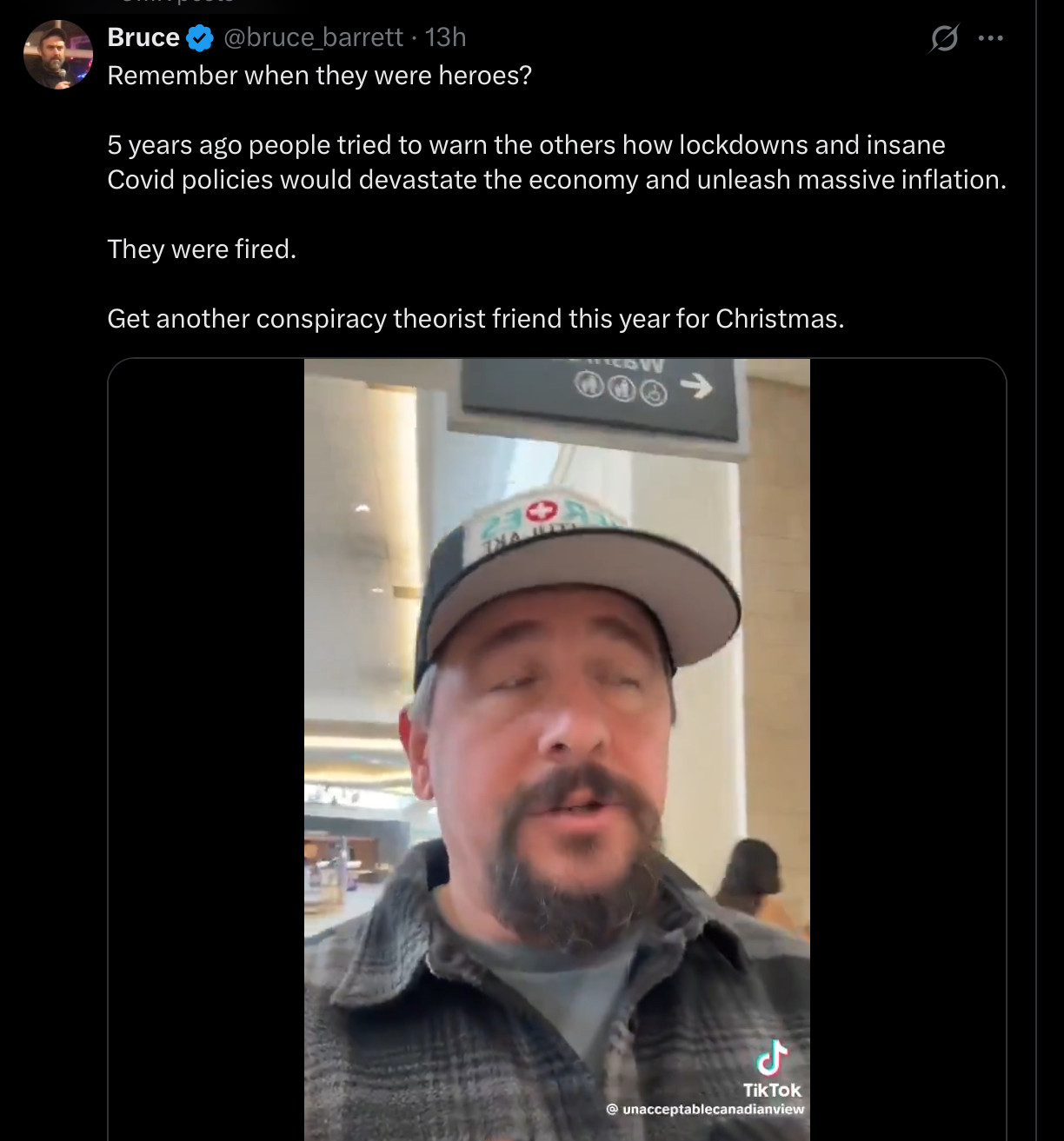Open the three-dot More options menu

click(990, 38)
